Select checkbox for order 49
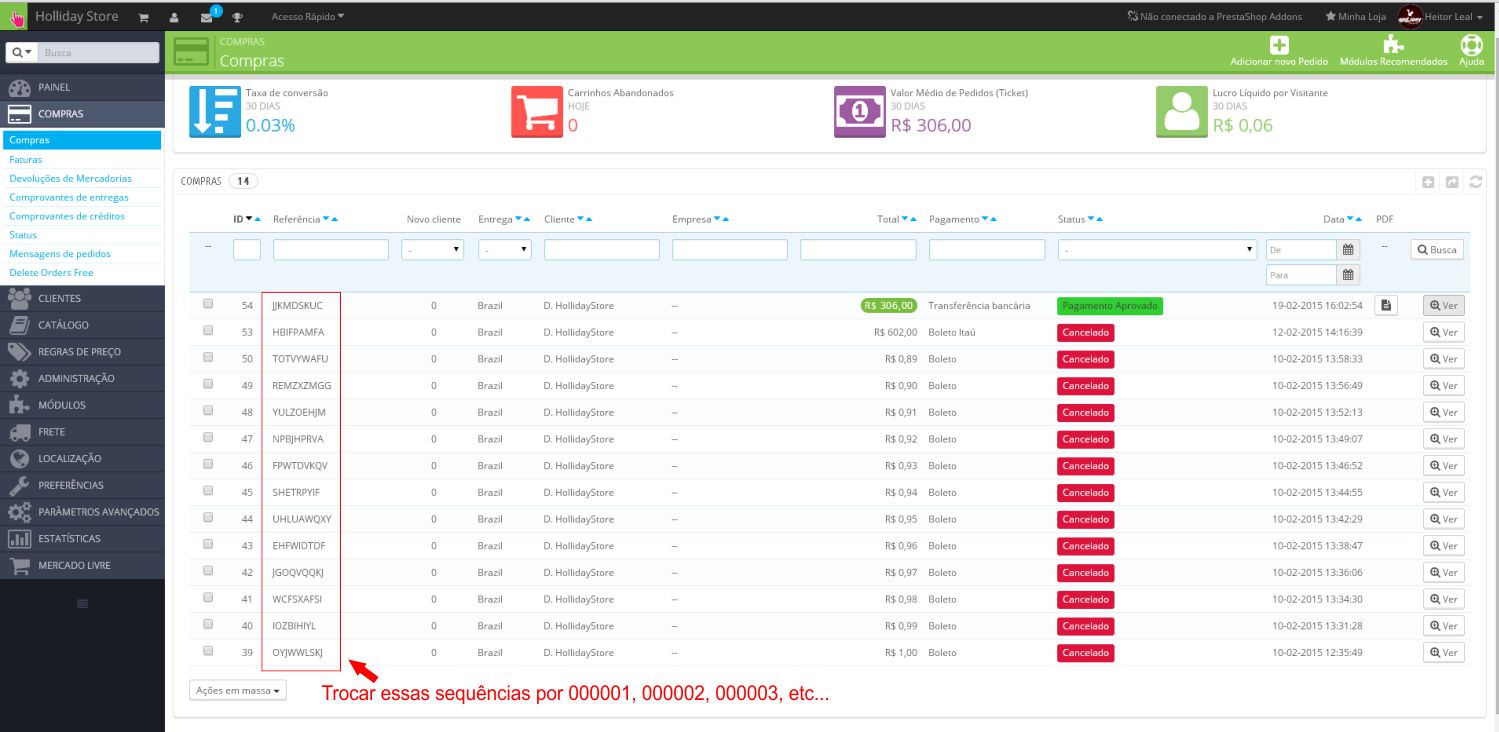 (x=208, y=384)
